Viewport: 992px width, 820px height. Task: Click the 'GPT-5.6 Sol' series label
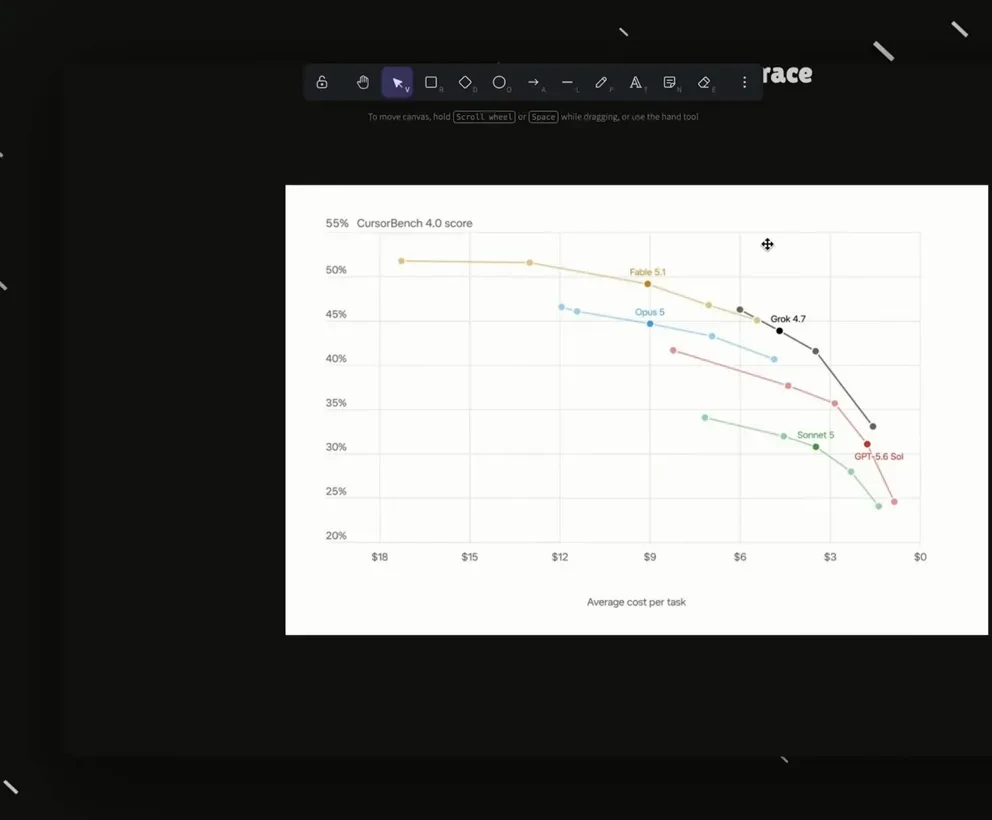pyautogui.click(x=879, y=456)
